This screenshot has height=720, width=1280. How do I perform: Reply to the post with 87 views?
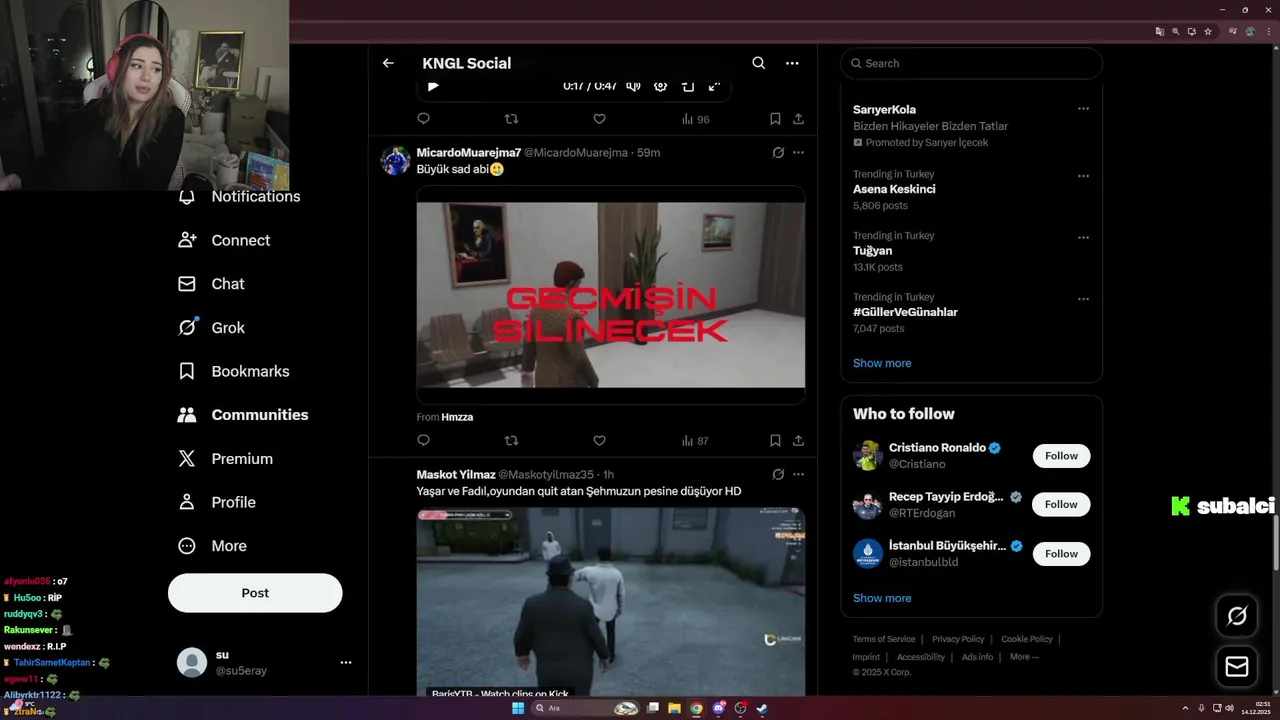tap(423, 441)
